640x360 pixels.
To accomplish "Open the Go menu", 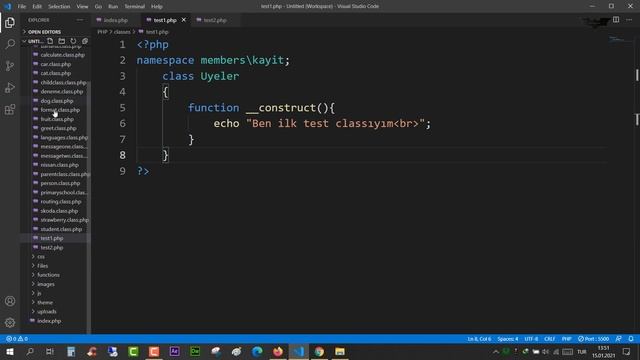I will (x=98, y=7).
